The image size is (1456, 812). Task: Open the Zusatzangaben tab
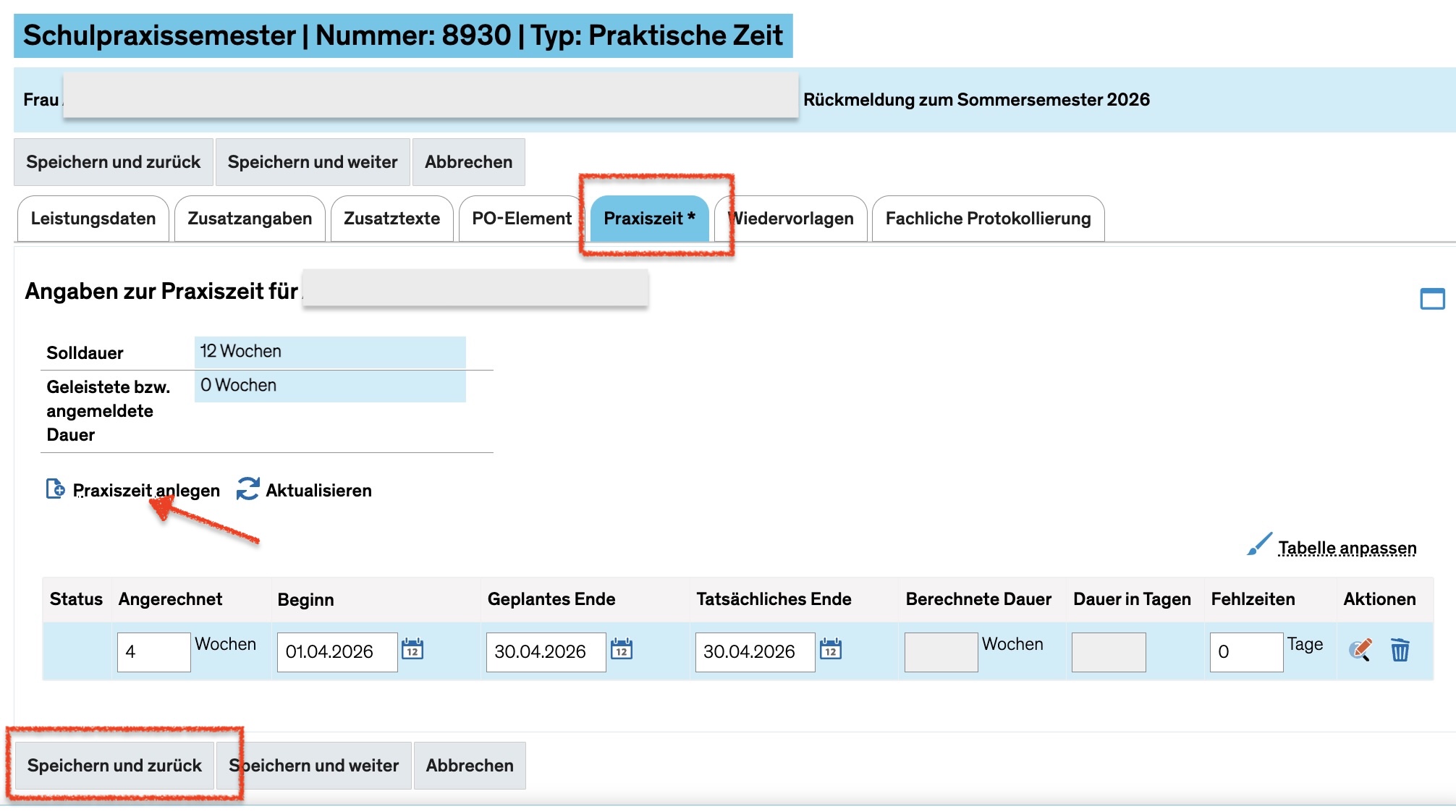[250, 219]
